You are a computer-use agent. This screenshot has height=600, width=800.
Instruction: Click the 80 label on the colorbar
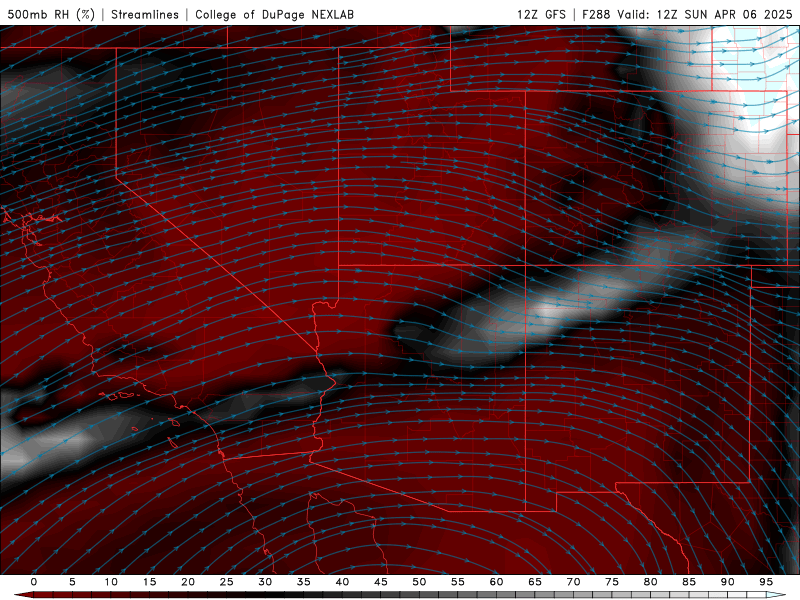point(650,582)
